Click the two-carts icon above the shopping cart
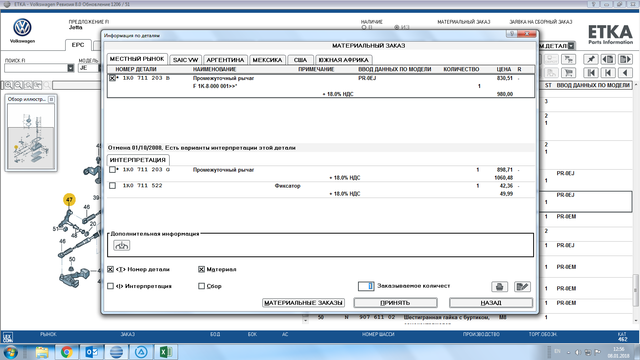640x360 pixels. [x=568, y=60]
